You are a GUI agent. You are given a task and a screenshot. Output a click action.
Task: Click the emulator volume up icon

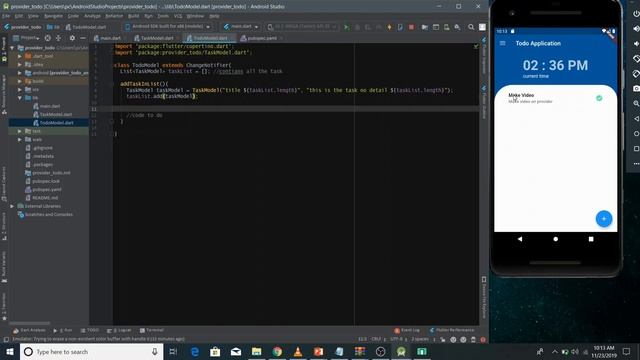(636, 29)
